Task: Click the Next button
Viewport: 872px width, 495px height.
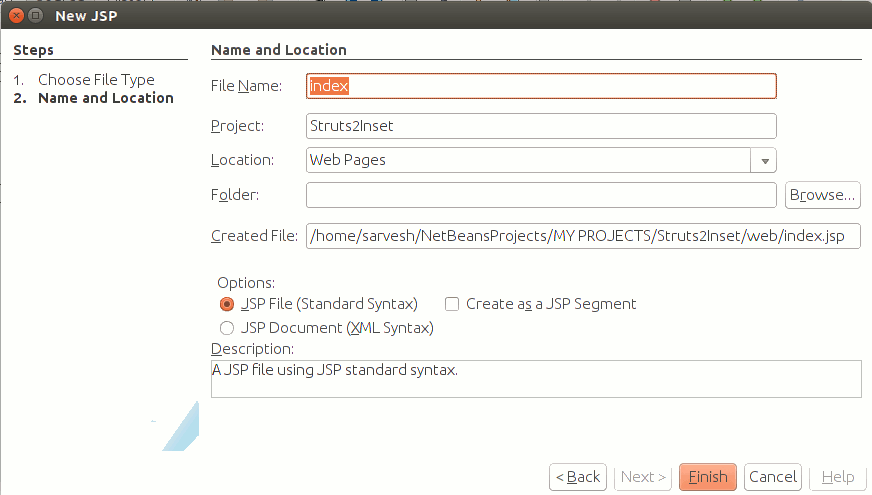Action: [643, 477]
